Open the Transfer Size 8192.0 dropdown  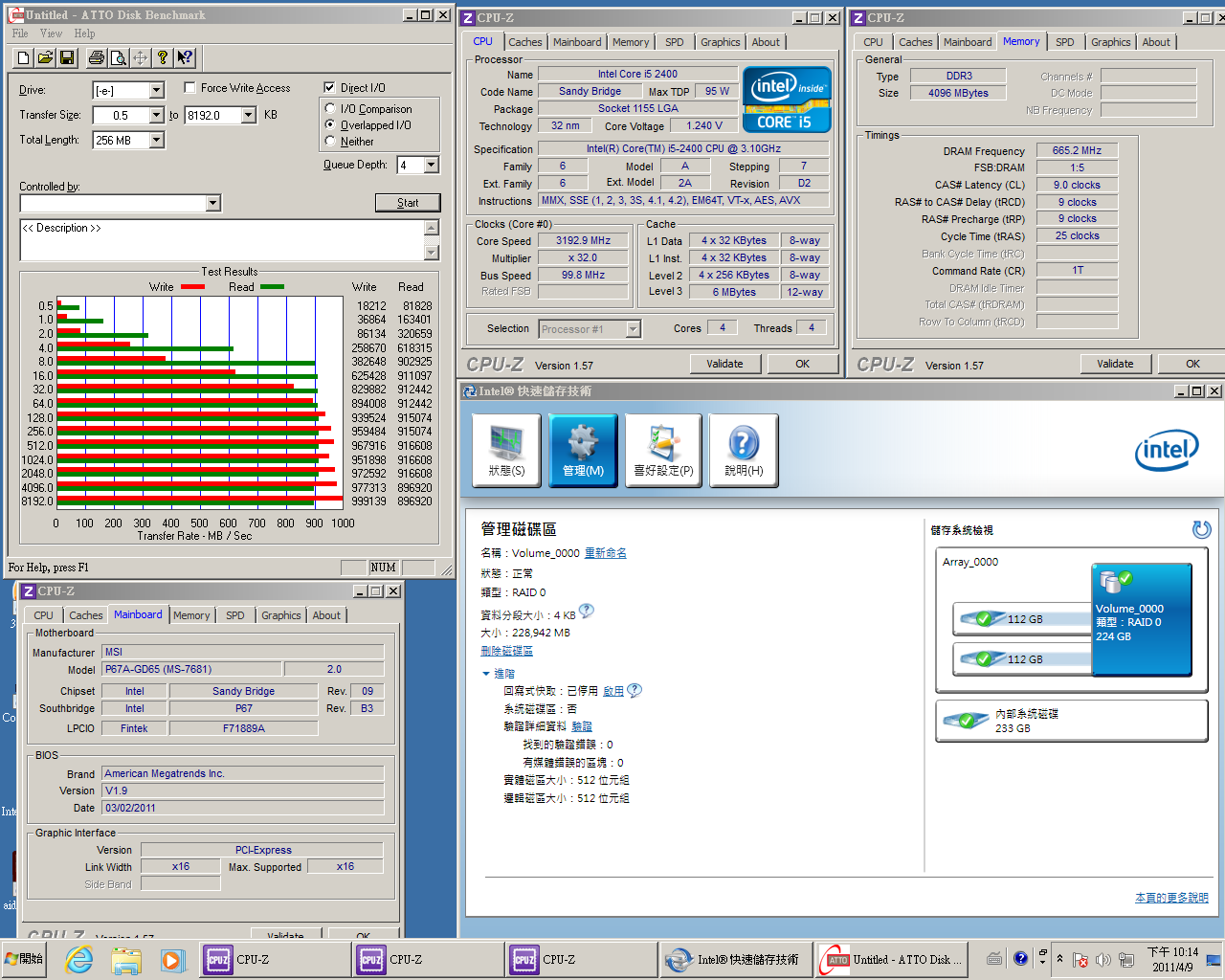click(x=248, y=115)
